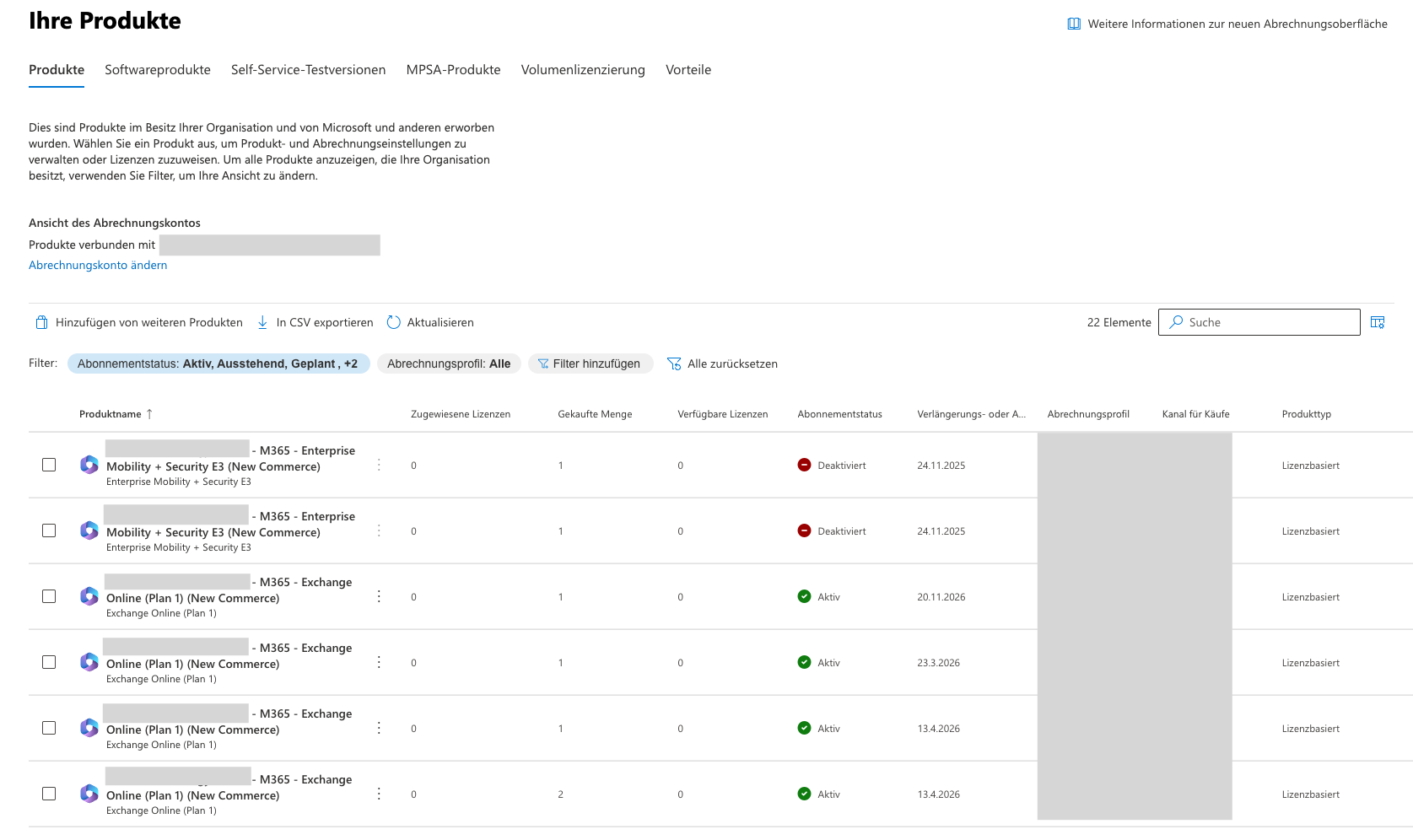Sort by Abonnementstatus column header
Image resolution: width=1413 pixels, height=840 pixels.
[x=839, y=414]
